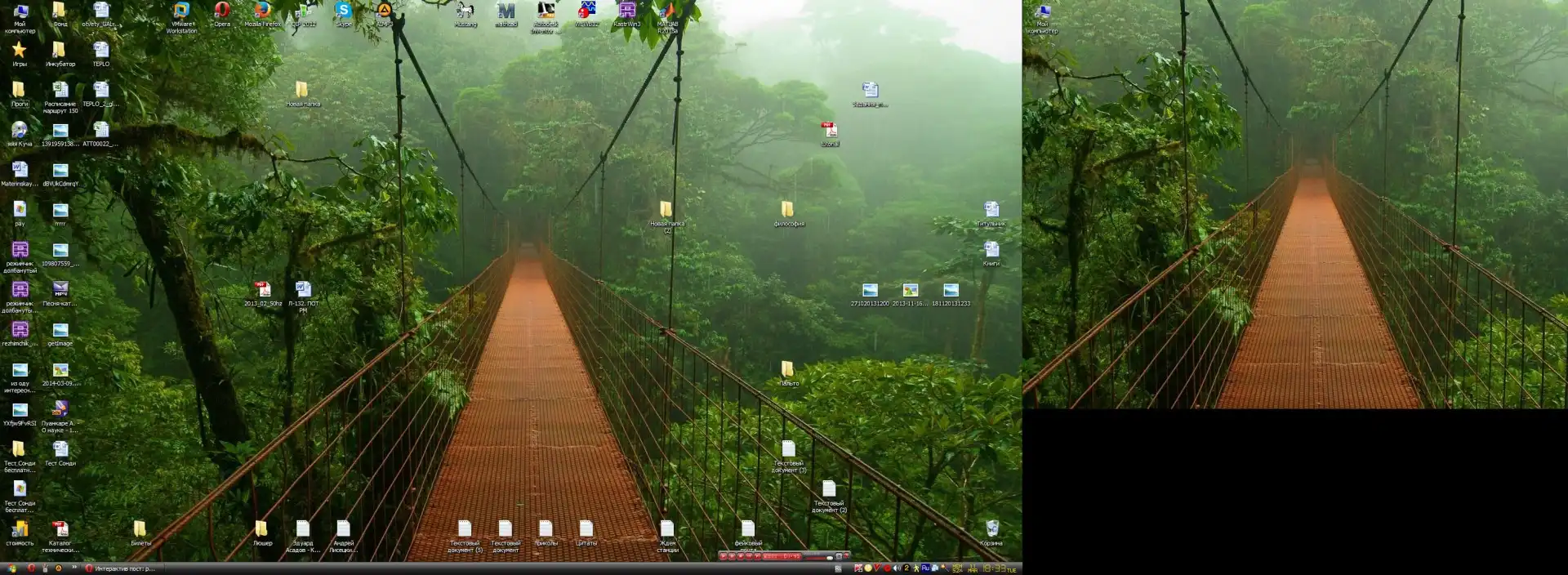
Task: Open the философия folder
Action: tap(788, 214)
